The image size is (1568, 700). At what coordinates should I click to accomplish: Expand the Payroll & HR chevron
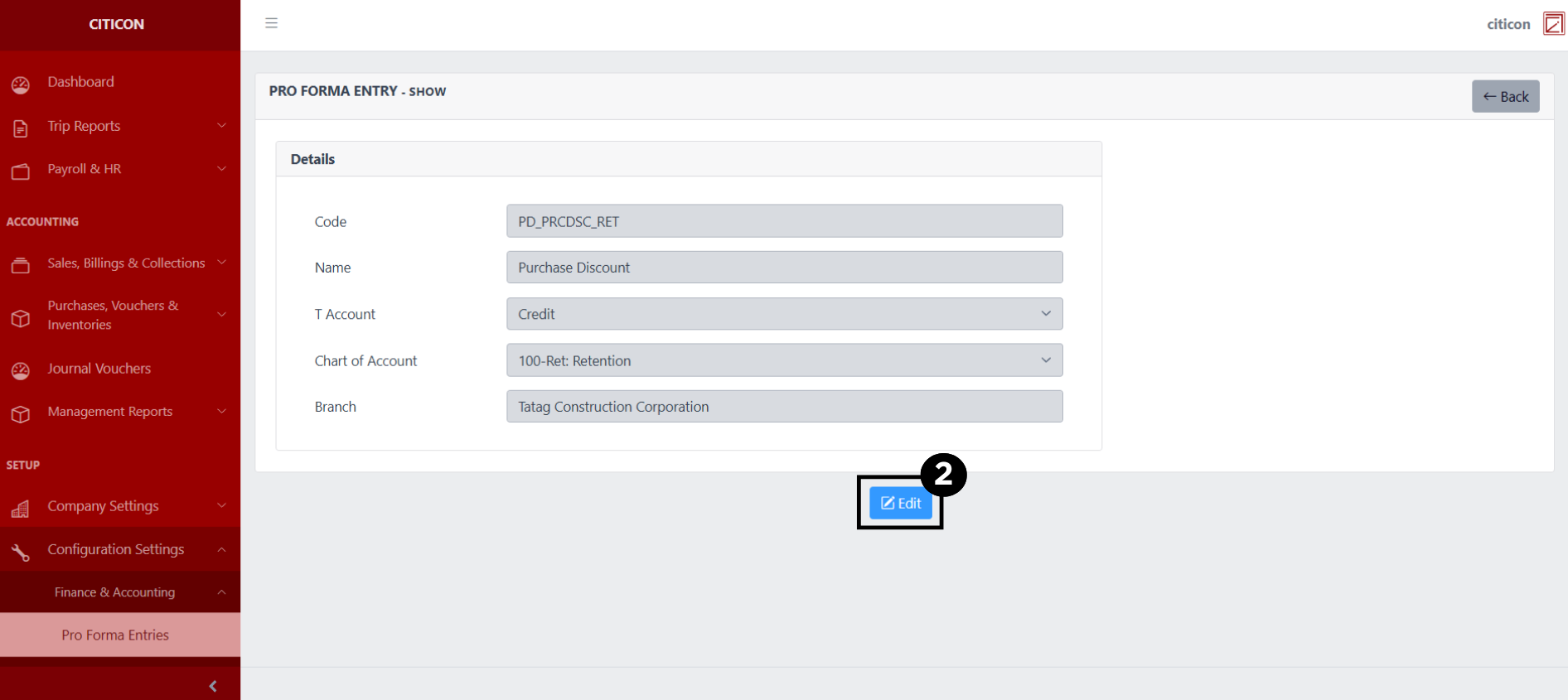(x=221, y=169)
